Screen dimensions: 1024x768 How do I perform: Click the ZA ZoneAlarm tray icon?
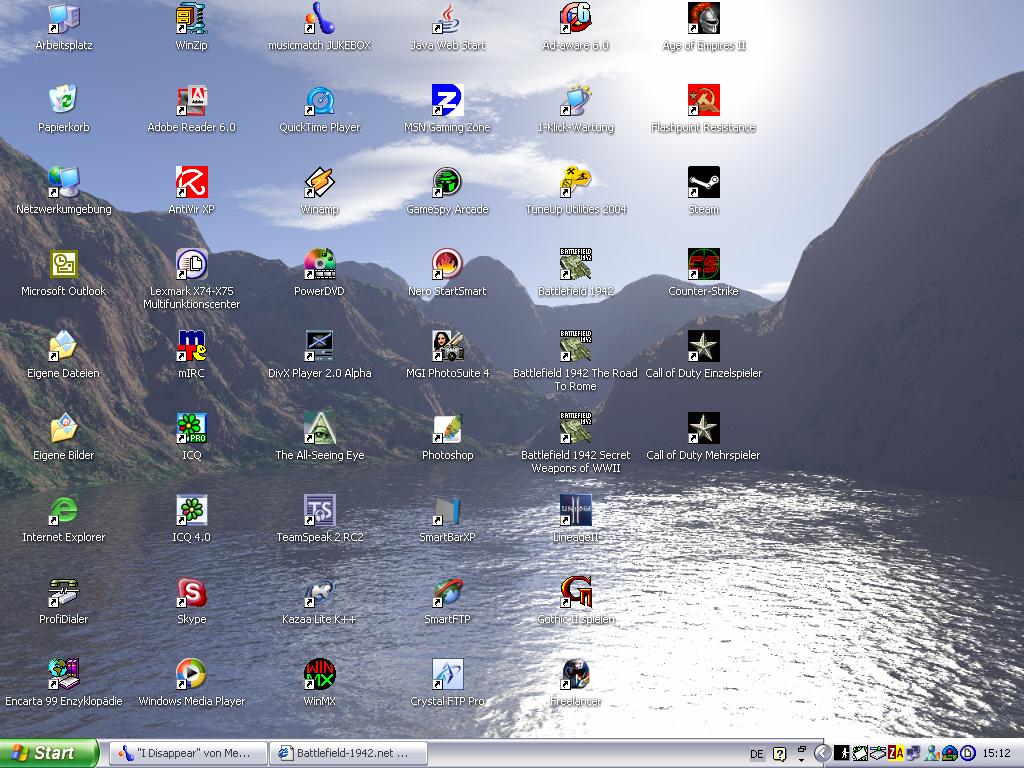click(895, 754)
